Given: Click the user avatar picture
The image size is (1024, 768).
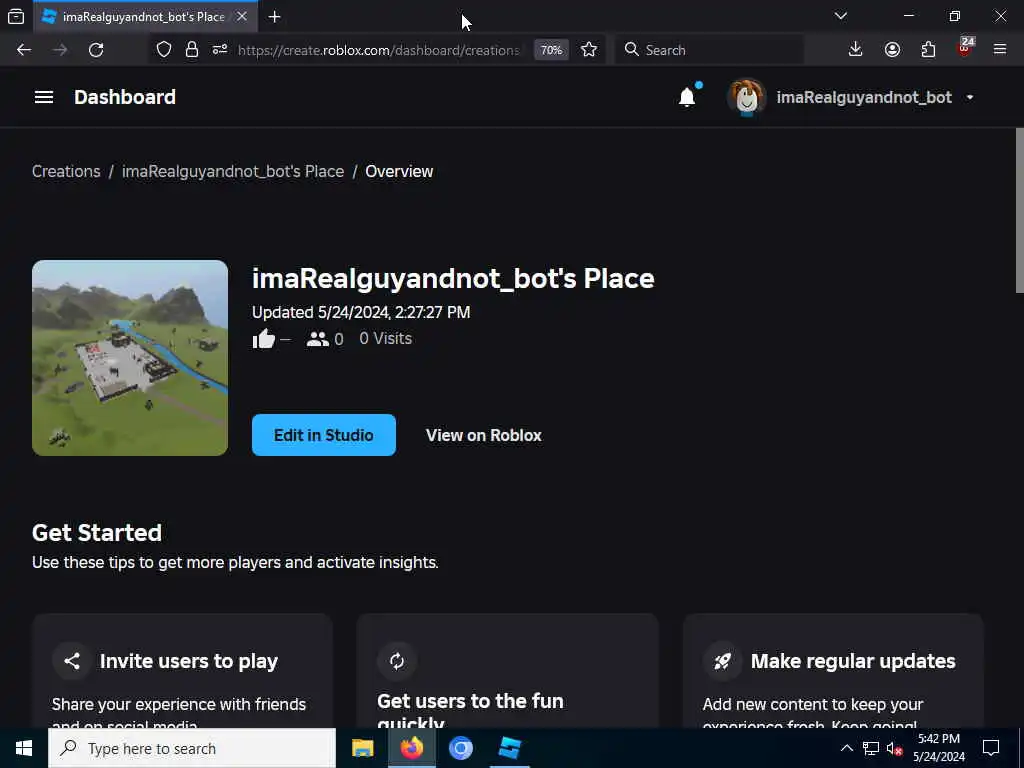Looking at the screenshot, I should point(746,97).
